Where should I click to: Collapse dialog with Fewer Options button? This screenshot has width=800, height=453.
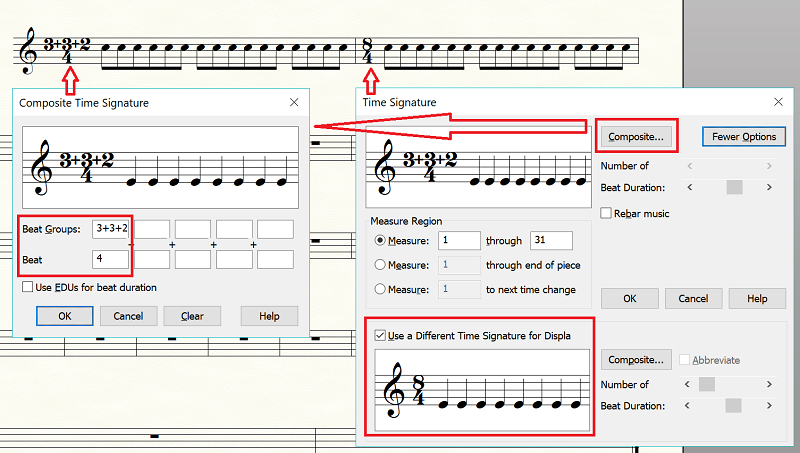coord(744,136)
